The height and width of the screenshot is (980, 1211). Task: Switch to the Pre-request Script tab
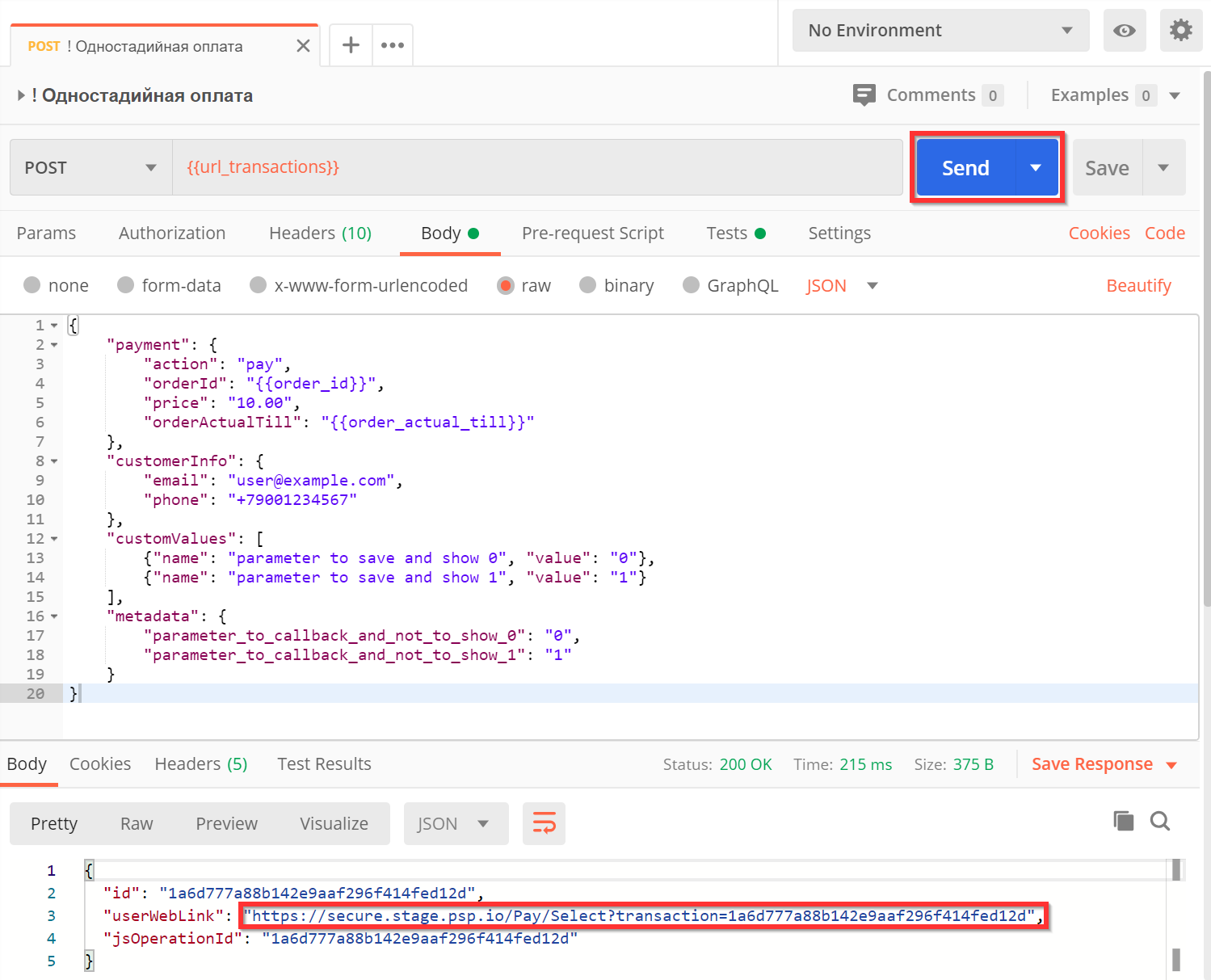pos(593,233)
